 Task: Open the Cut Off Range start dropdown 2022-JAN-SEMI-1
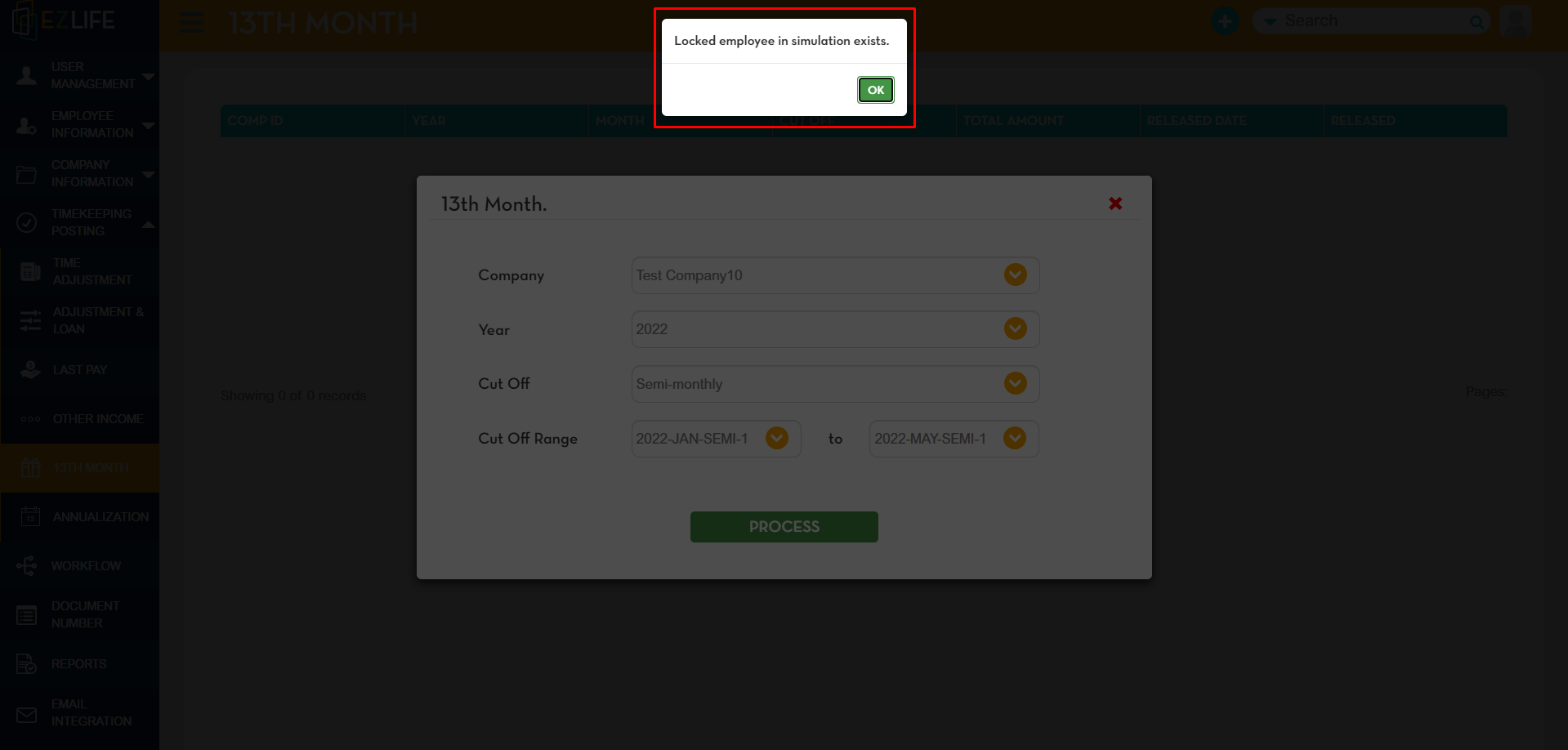point(716,439)
